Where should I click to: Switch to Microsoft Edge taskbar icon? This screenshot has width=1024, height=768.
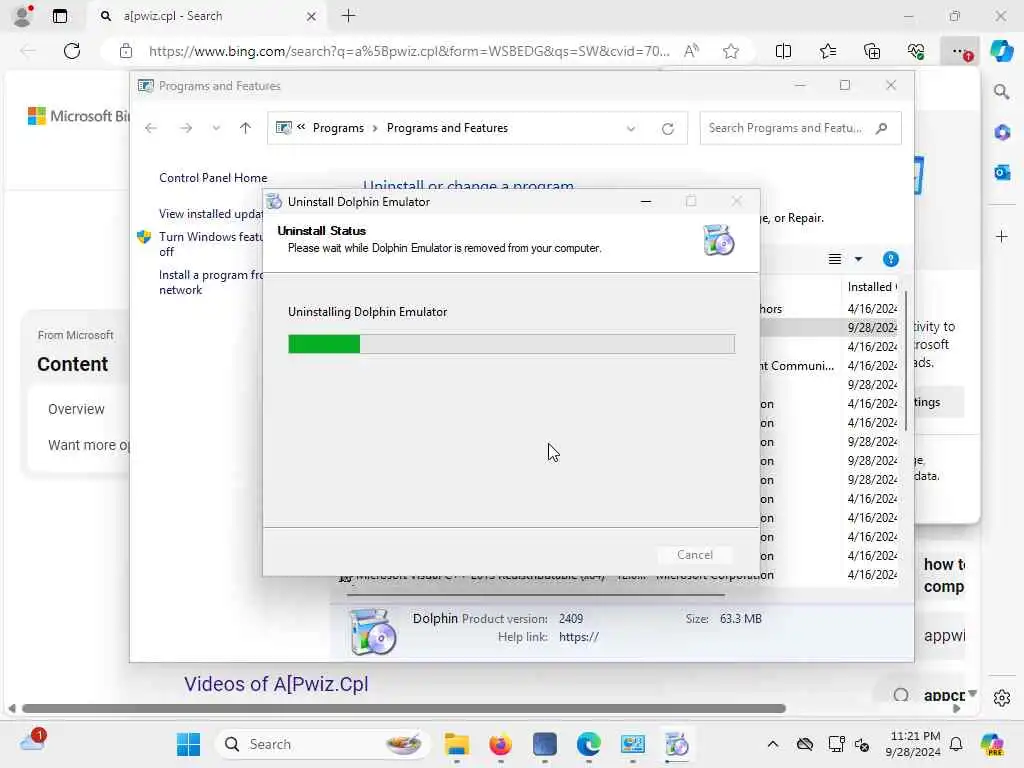point(588,744)
